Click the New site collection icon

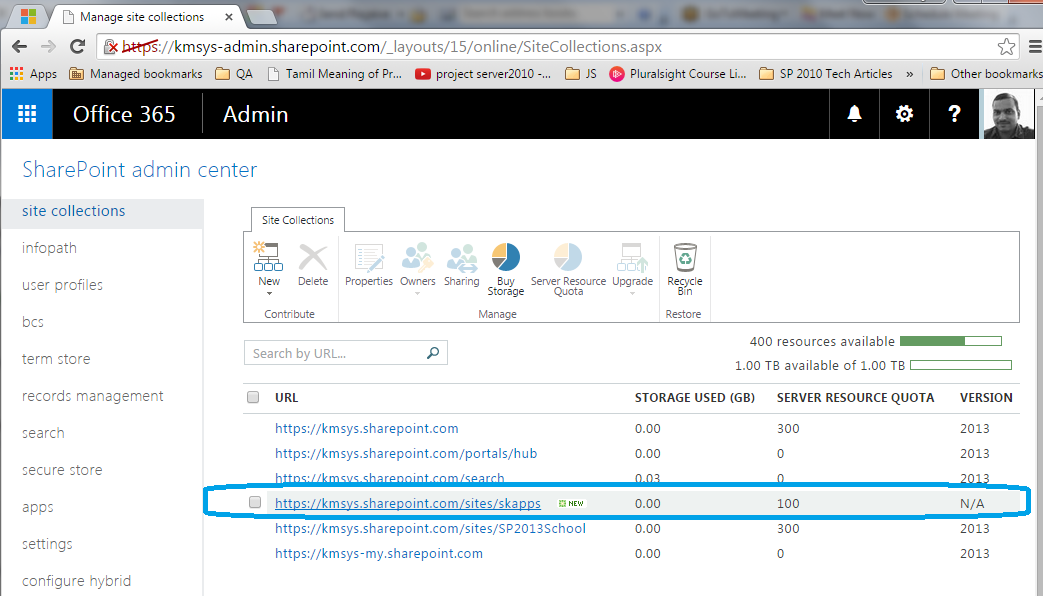pos(268,257)
